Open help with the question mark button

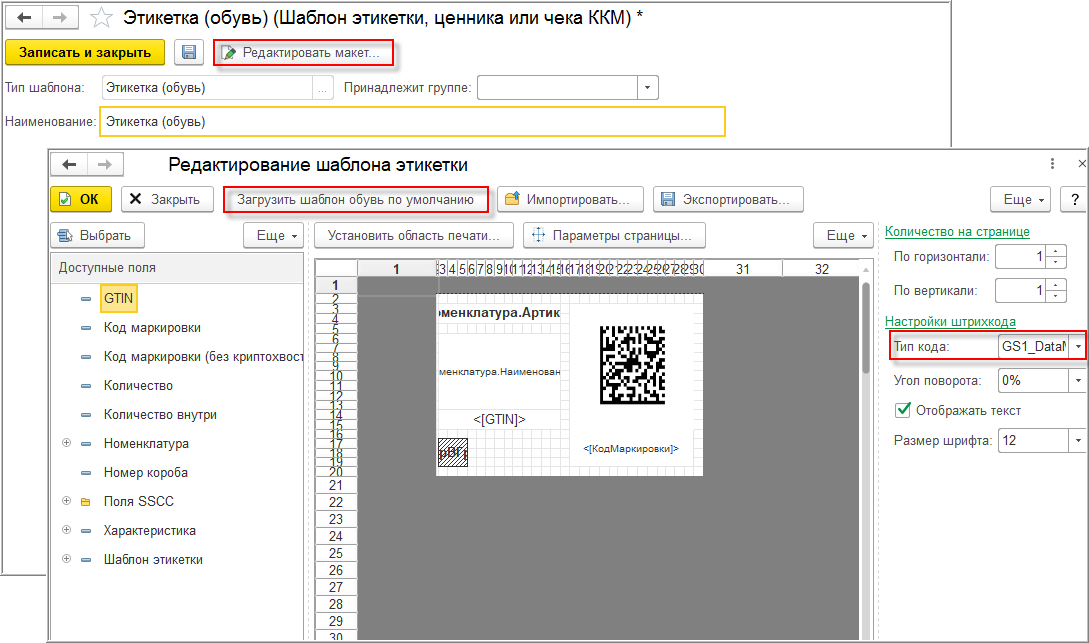(x=1074, y=200)
